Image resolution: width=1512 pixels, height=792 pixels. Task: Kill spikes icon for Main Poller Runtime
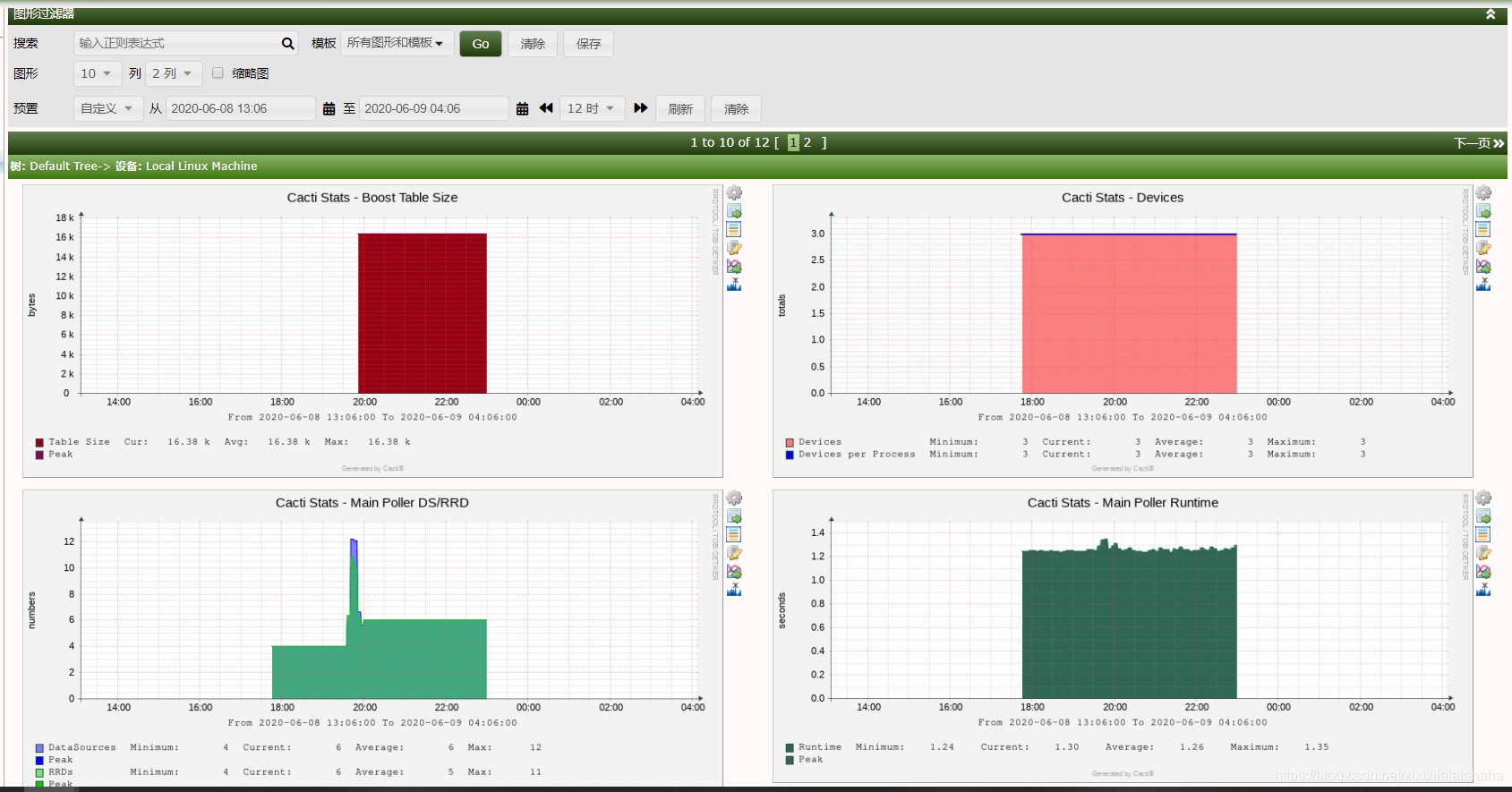coord(1483,590)
